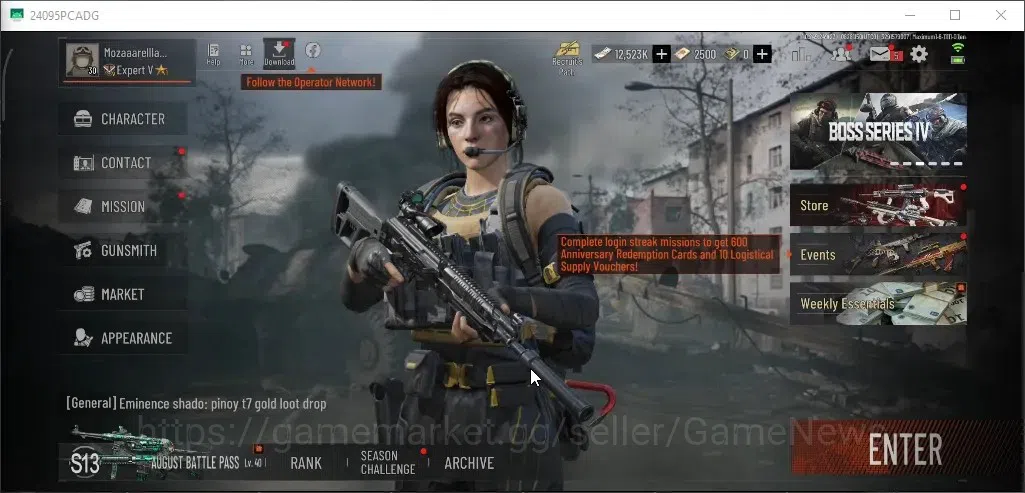Add gold using plus next to 0
This screenshot has width=1025, height=493.
[x=762, y=54]
